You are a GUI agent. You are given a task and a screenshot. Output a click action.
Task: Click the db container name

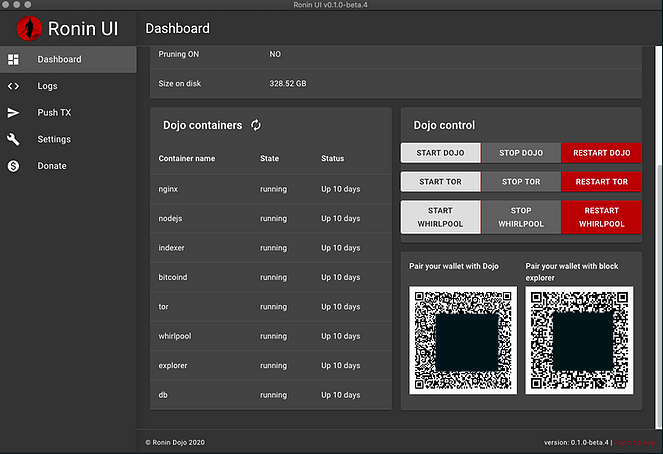[x=163, y=395]
